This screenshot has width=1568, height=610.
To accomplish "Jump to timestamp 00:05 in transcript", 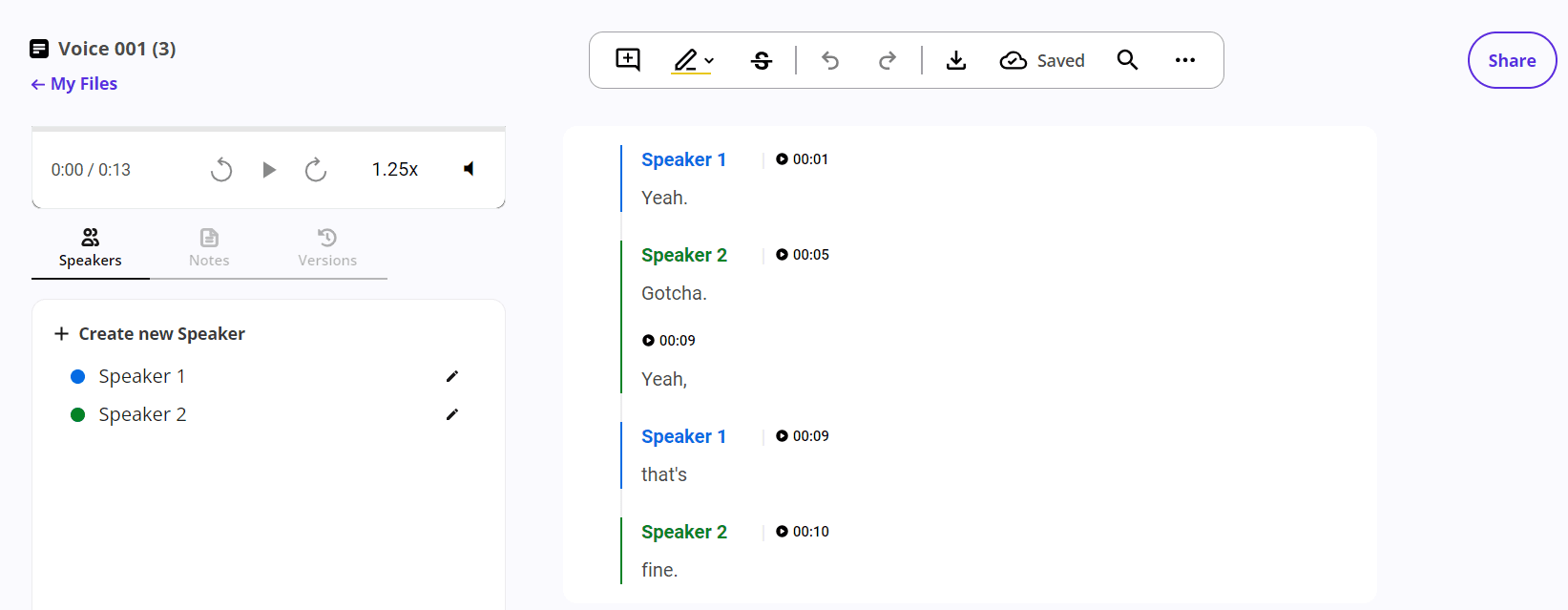I will [x=803, y=255].
